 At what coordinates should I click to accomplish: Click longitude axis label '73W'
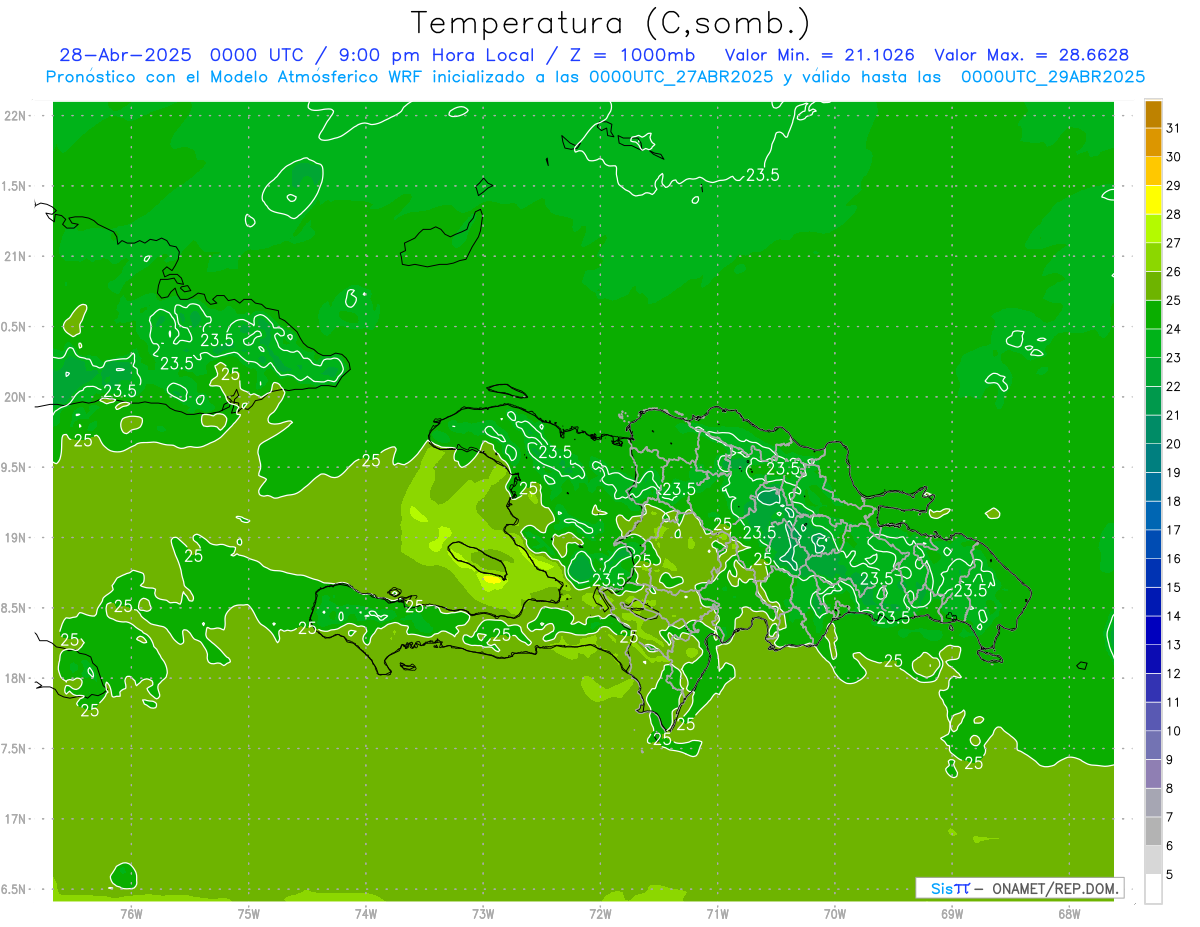click(483, 914)
